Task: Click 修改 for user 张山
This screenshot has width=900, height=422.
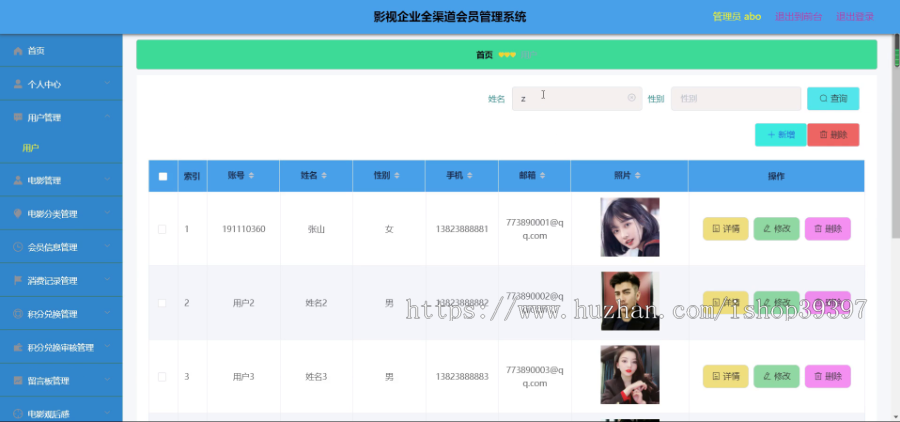Action: coord(777,229)
